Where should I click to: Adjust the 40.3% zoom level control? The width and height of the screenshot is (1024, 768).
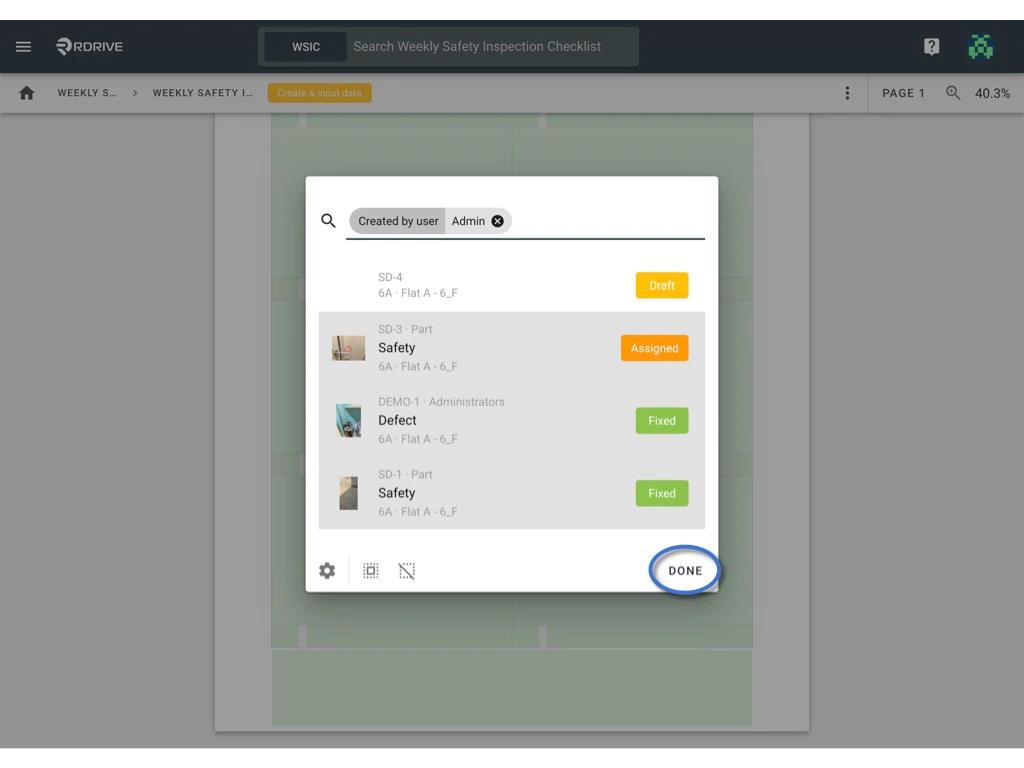click(993, 92)
